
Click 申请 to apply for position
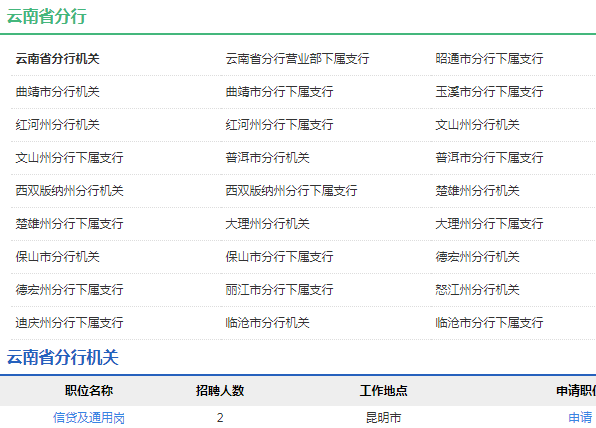coord(580,418)
